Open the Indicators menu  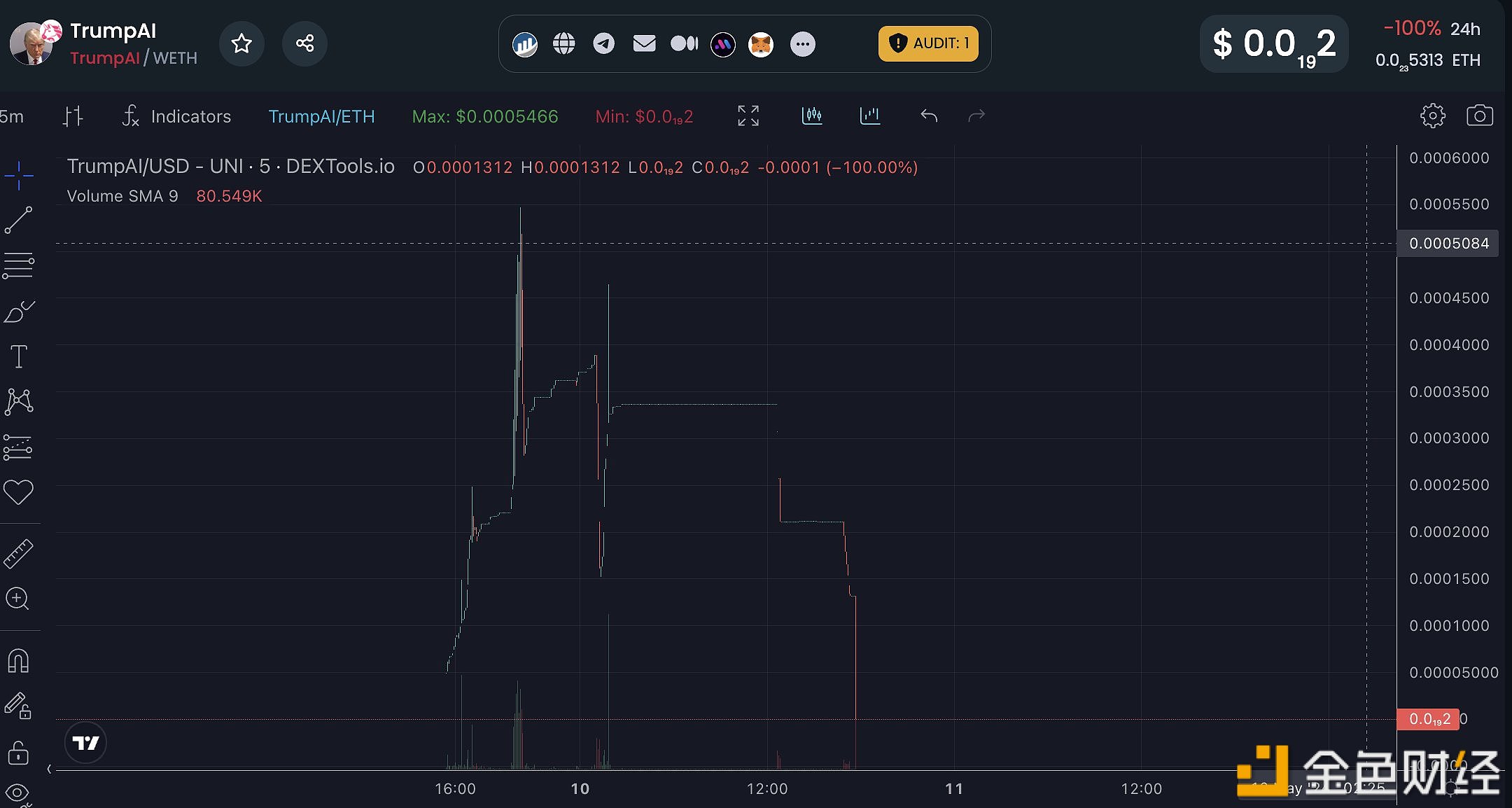click(176, 116)
